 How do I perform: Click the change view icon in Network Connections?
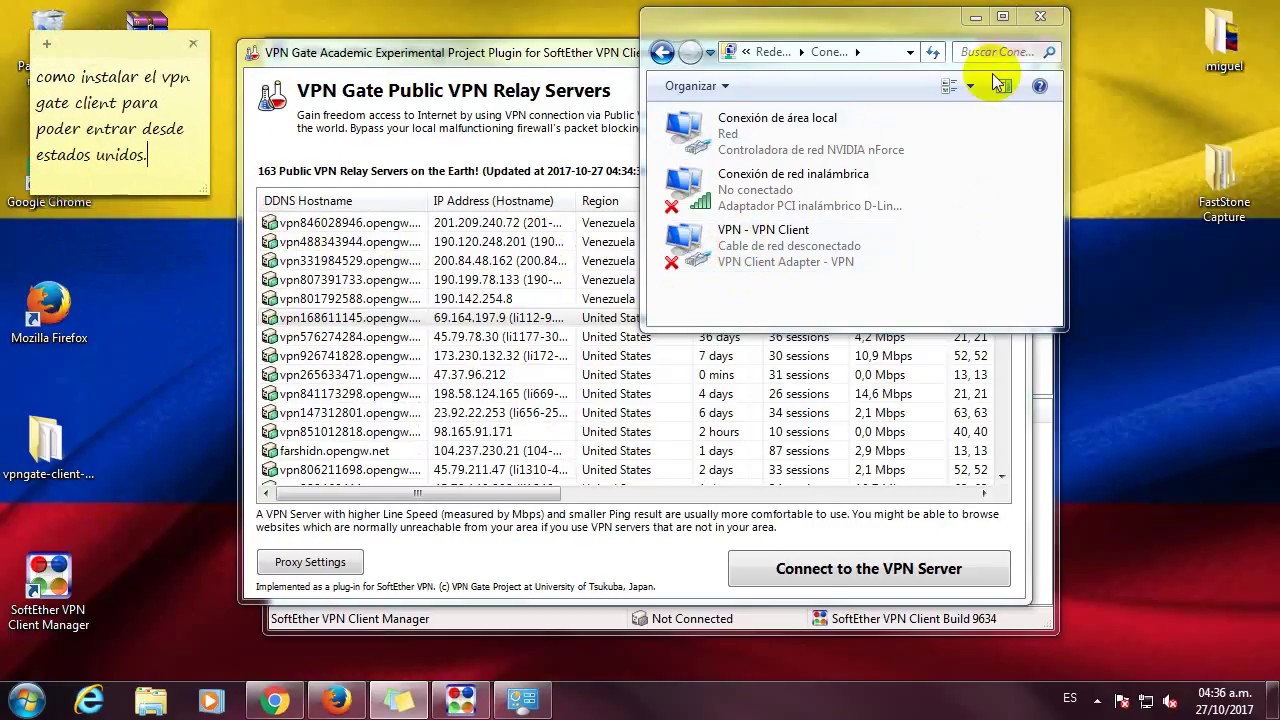(x=949, y=86)
